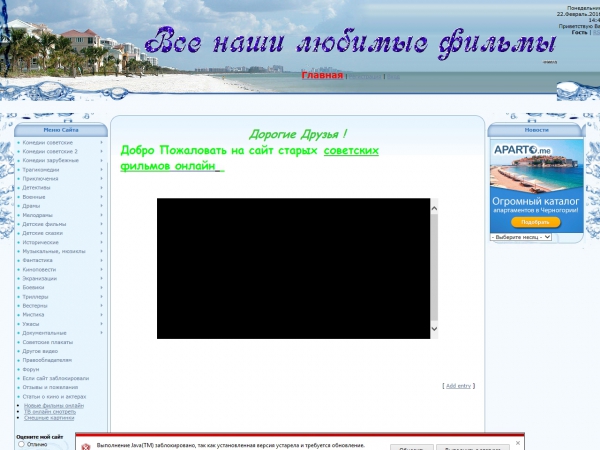This screenshot has width=600, height=450.
Task: Expand the Драмы submenu arrow
Action: point(101,206)
